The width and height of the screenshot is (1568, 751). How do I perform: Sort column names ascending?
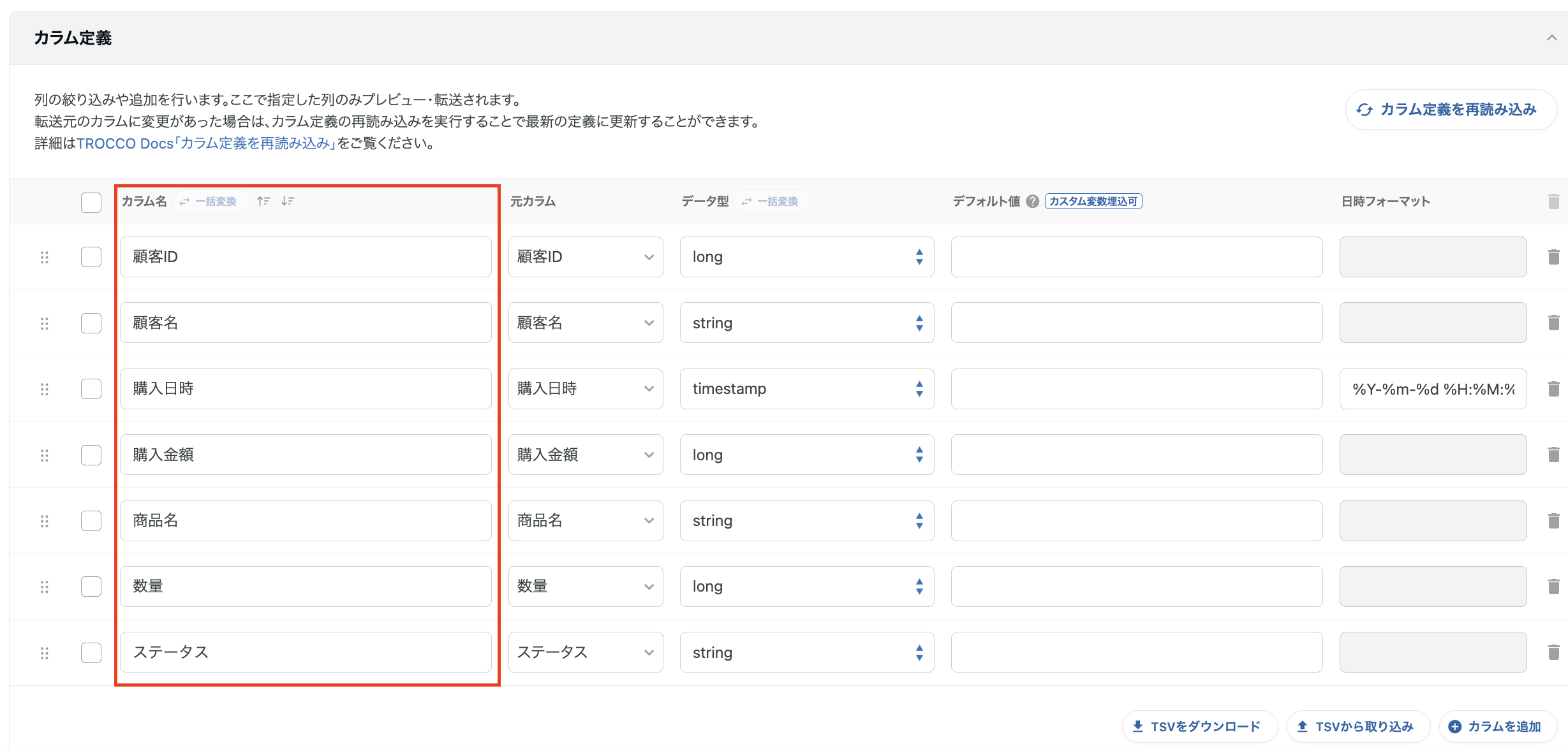[263, 201]
